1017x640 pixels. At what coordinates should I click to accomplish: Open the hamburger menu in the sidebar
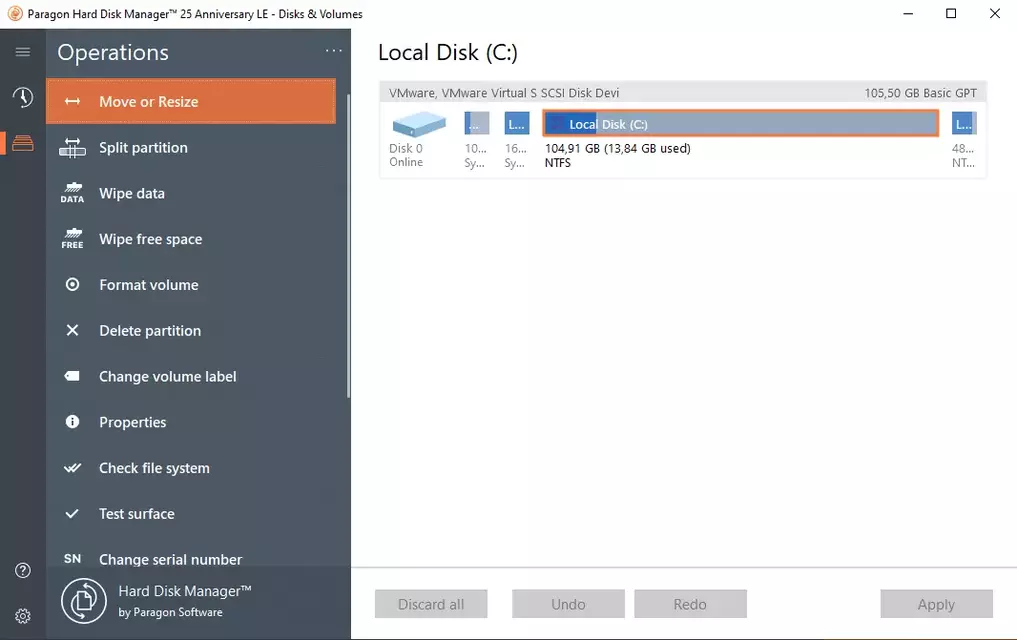pyautogui.click(x=23, y=52)
